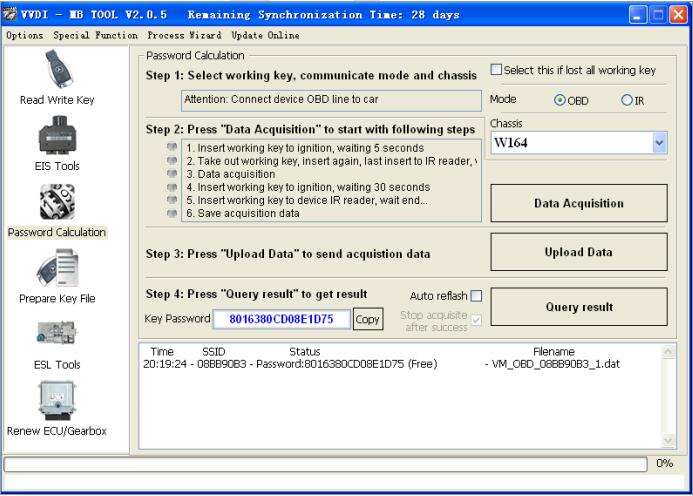Select the OBD mode radio button
Image resolution: width=693 pixels, height=496 pixels.
tap(560, 101)
